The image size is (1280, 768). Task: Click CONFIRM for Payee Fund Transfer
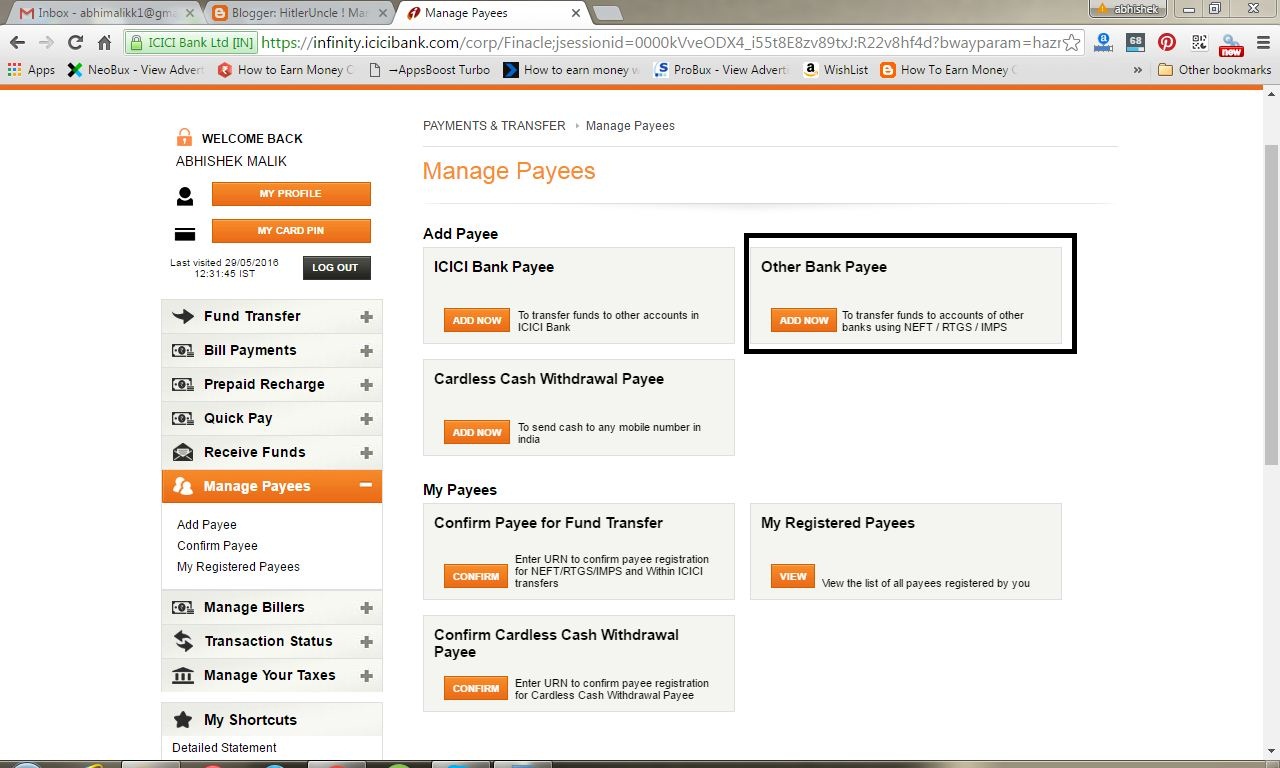[x=476, y=576]
